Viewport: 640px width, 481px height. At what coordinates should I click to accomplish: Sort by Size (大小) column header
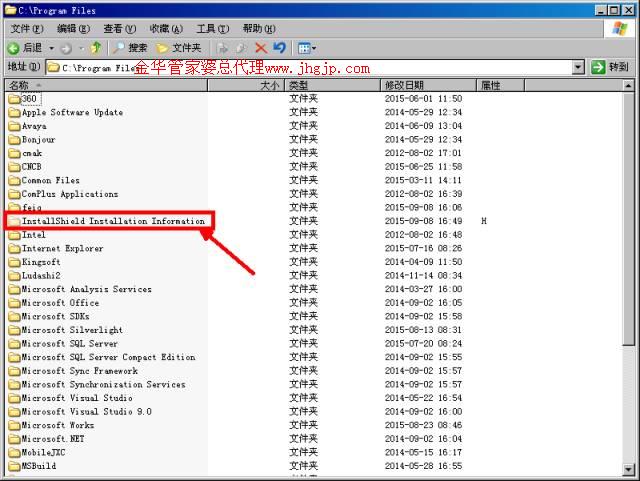point(246,85)
